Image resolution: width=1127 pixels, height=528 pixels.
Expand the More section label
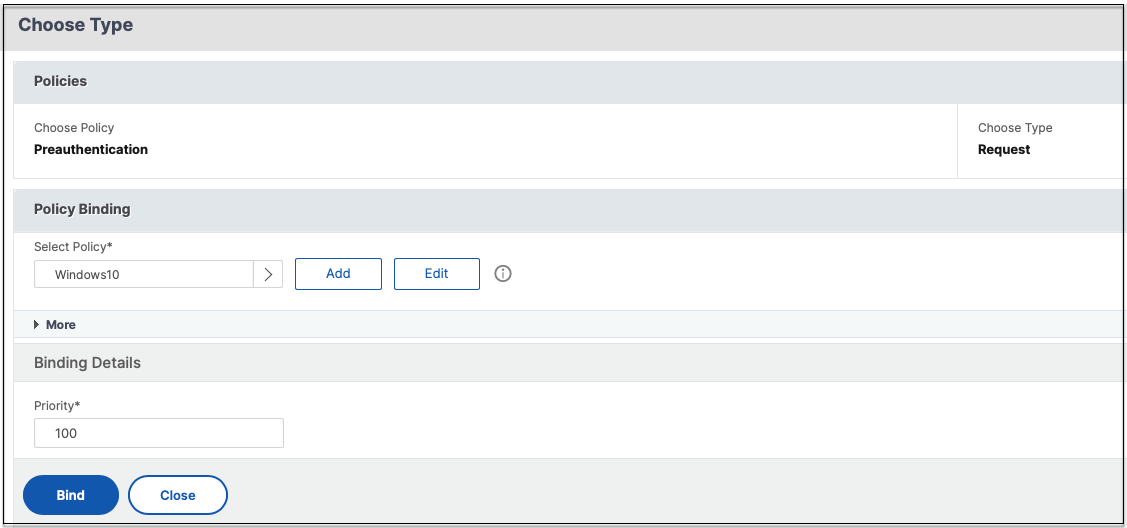(60, 325)
